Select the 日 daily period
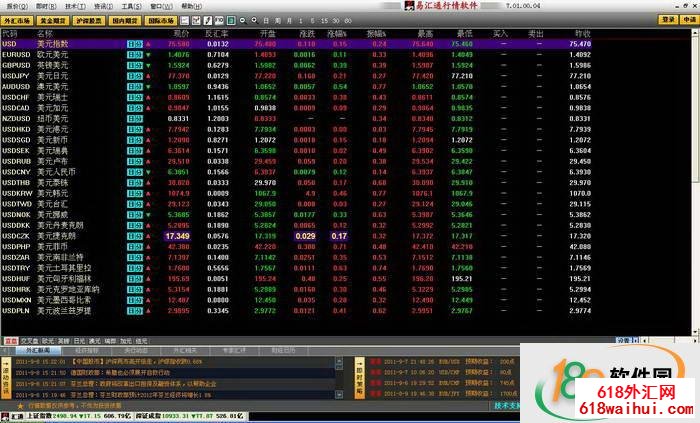This screenshot has height=423, width=700. 266,21
